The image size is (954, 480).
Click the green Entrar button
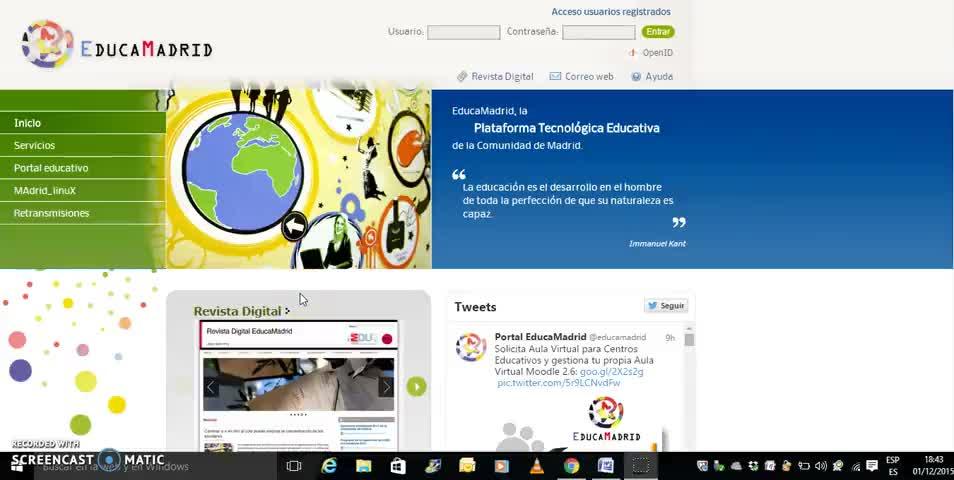coord(658,32)
